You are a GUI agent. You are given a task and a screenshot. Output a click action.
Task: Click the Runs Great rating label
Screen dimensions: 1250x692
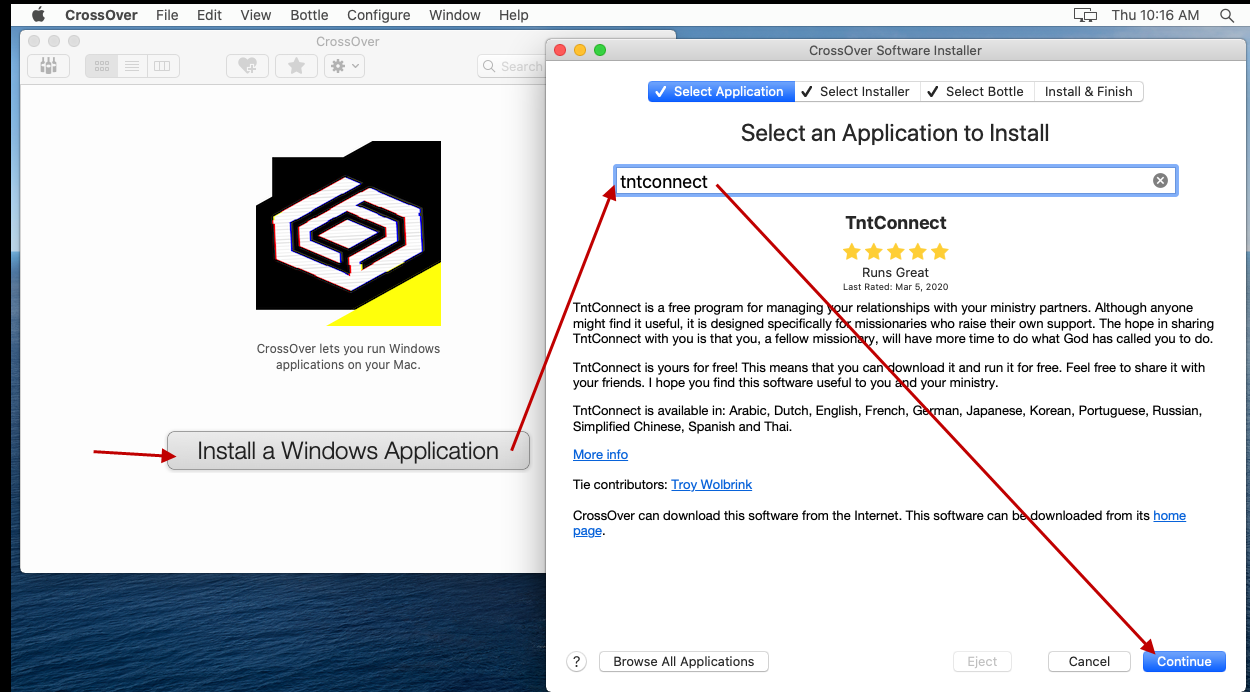click(x=895, y=272)
